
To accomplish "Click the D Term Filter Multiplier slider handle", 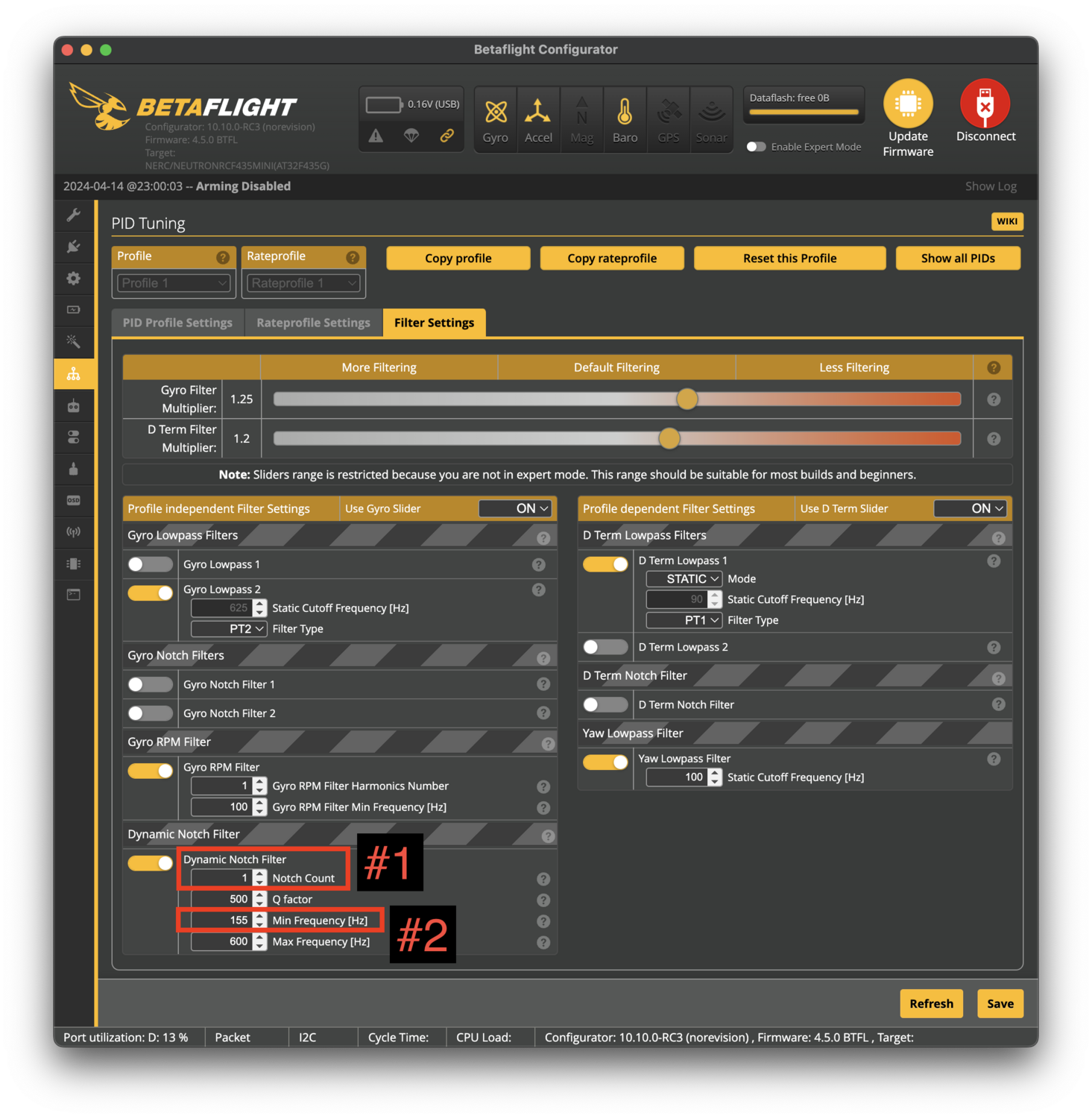I will pos(669,439).
